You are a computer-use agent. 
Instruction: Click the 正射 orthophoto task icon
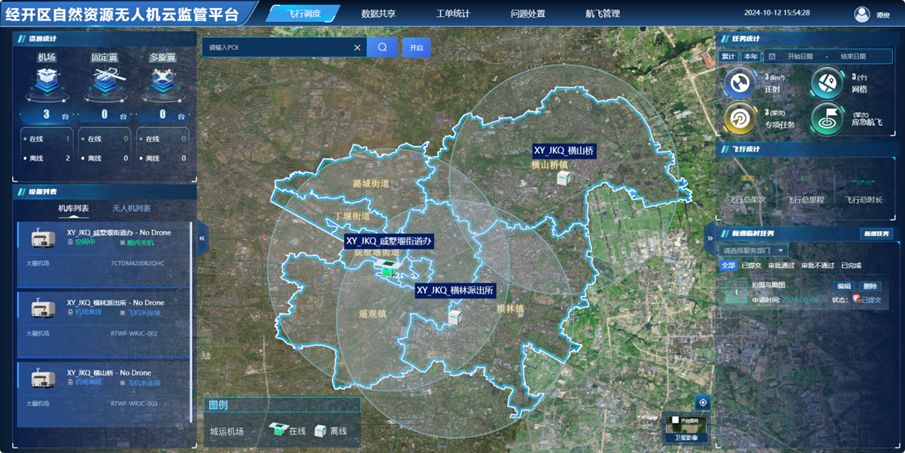[x=739, y=84]
